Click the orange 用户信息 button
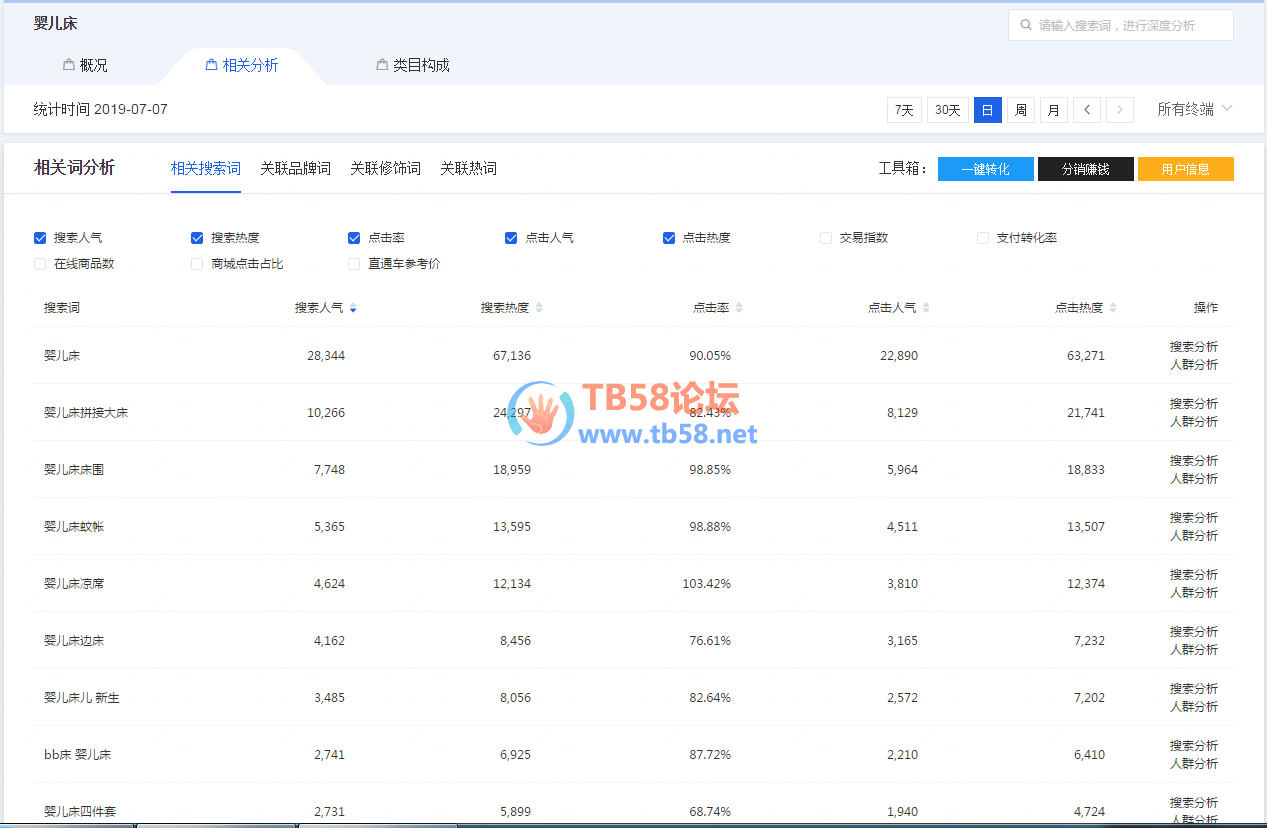Image resolution: width=1267 pixels, height=828 pixels. click(x=1185, y=169)
